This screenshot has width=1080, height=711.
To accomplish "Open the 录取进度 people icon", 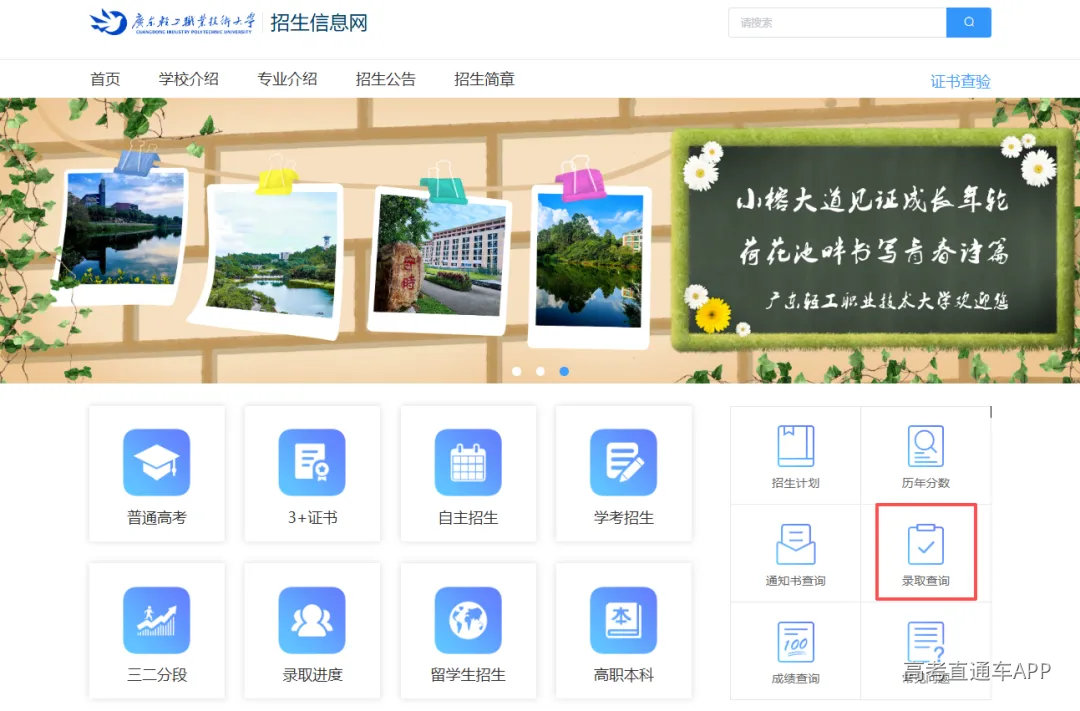I will (x=312, y=620).
